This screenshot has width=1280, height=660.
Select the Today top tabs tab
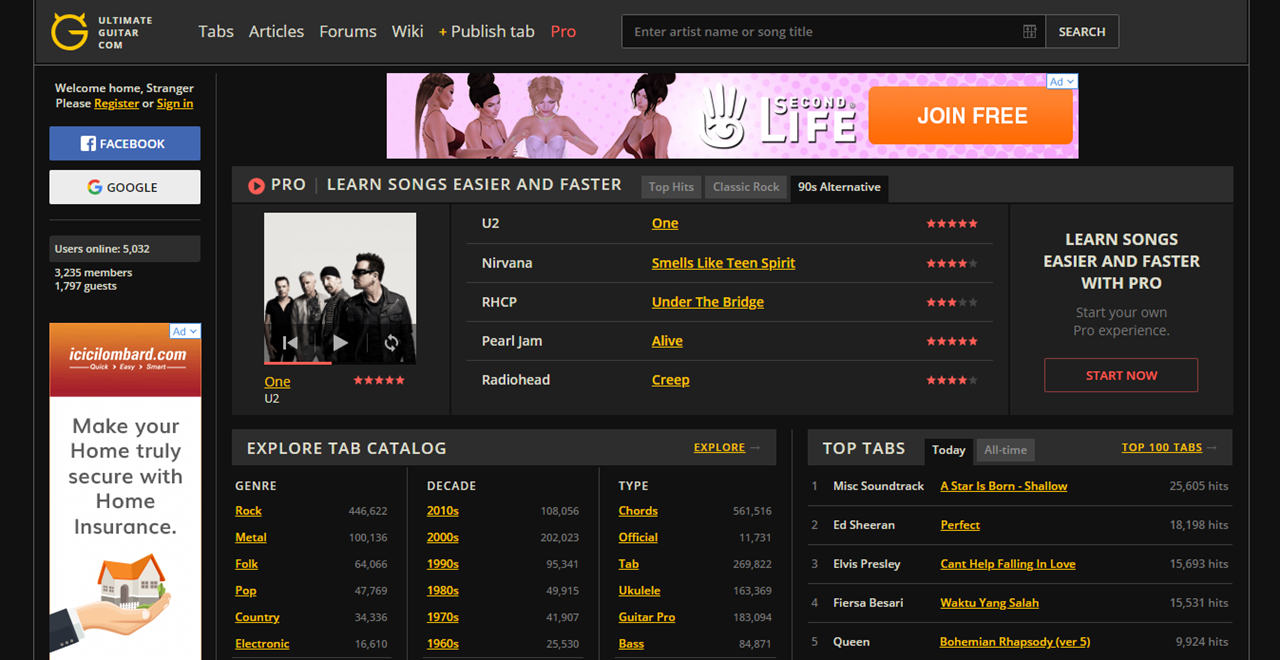(949, 450)
